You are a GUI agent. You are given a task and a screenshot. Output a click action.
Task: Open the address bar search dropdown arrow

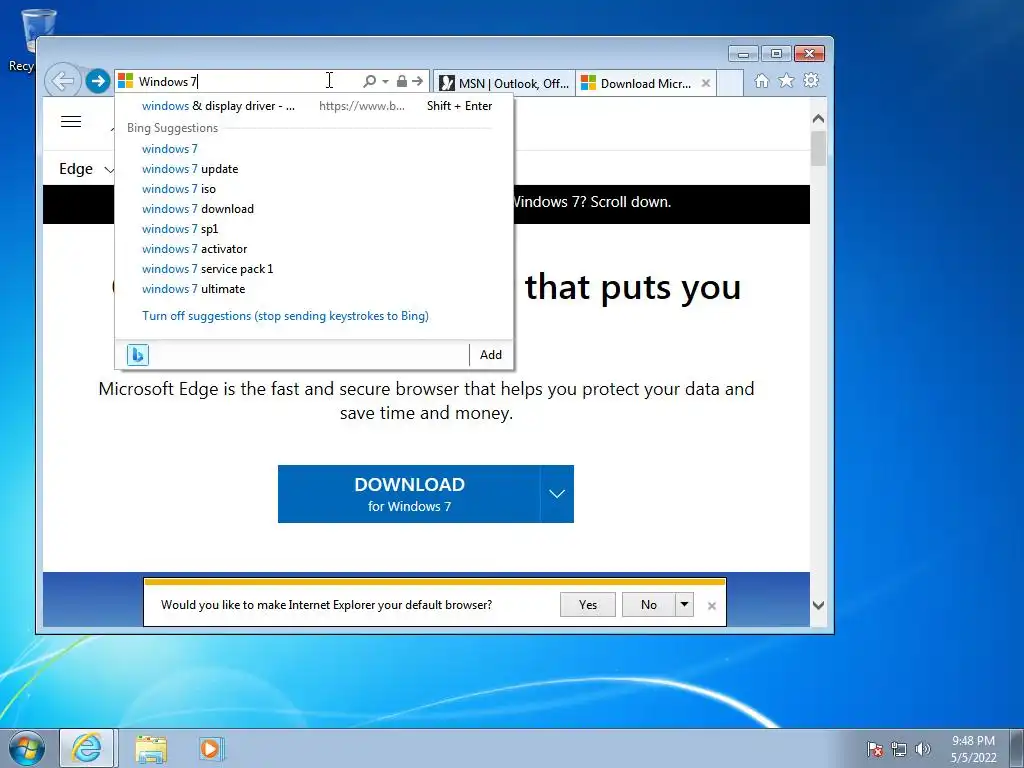pyautogui.click(x=385, y=81)
